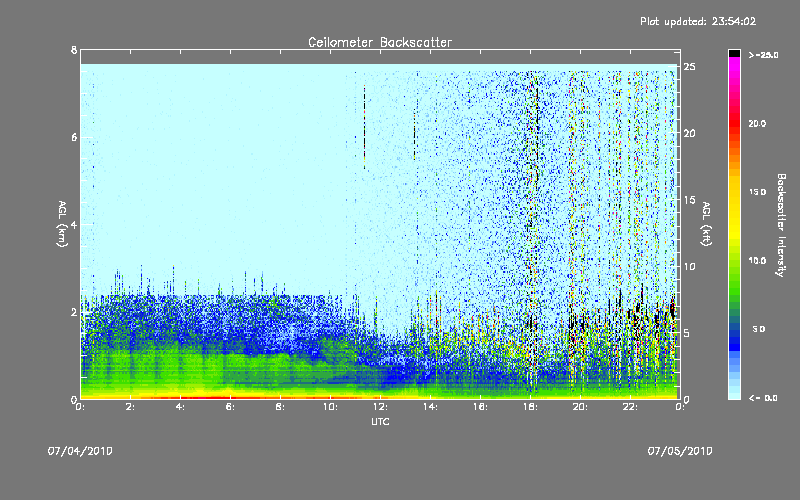The image size is (800, 500).
Task: Pick the black segment of the colorbar
Action: tap(734, 53)
